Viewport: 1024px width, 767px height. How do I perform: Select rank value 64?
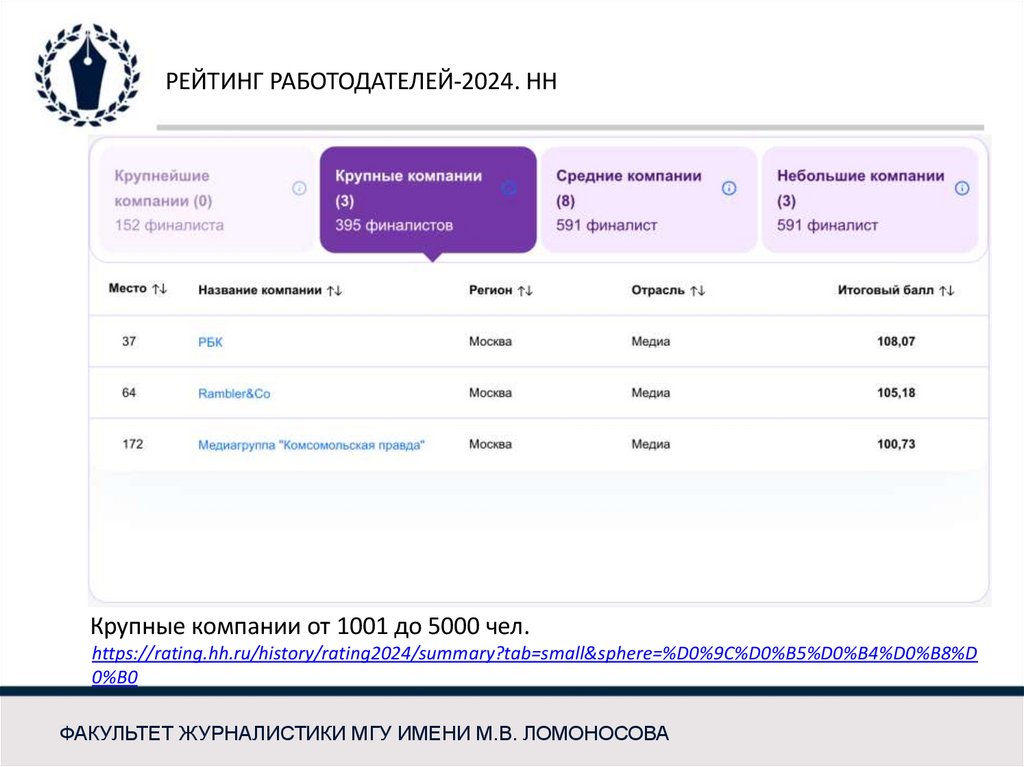129,393
